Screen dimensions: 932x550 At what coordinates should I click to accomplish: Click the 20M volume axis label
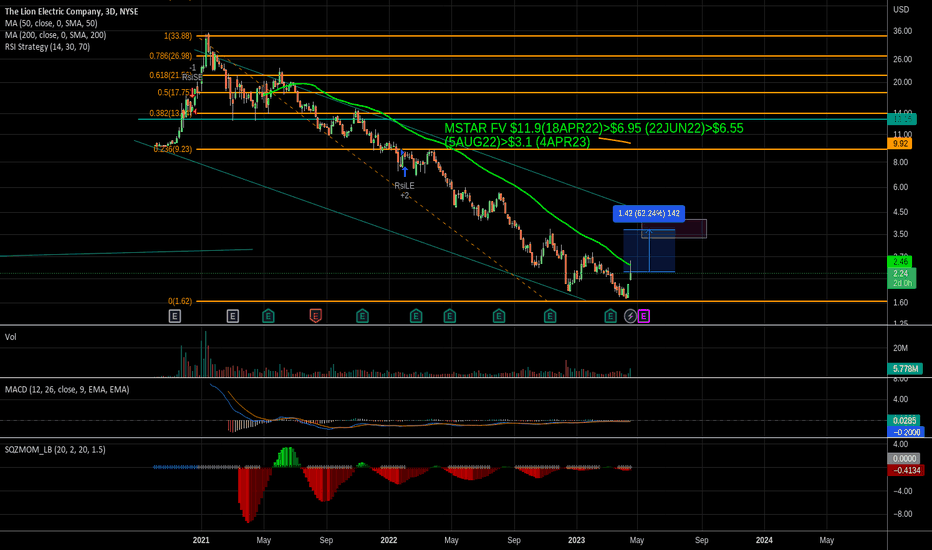[900, 348]
